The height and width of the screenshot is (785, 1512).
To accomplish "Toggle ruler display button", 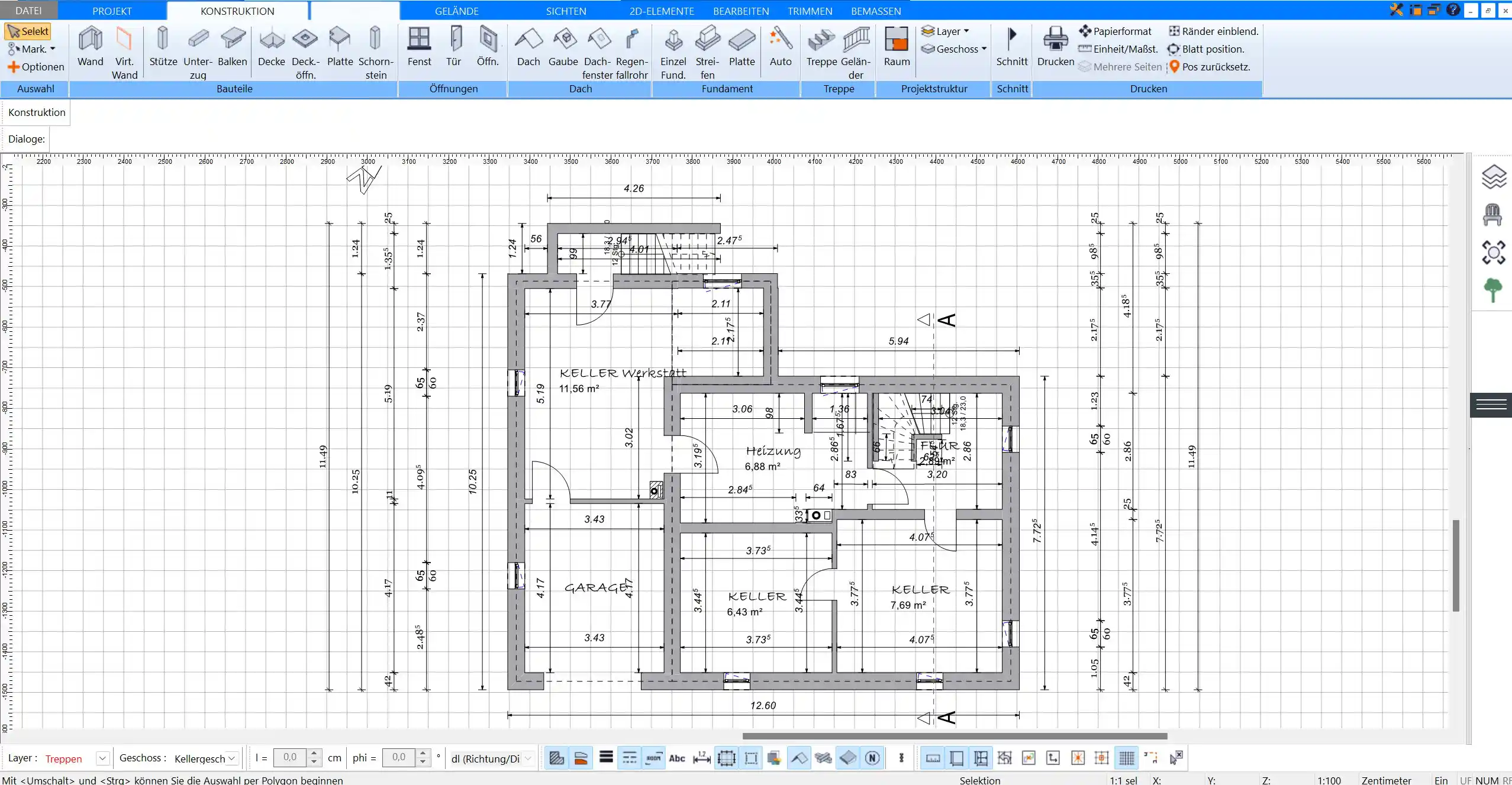I will click(933, 758).
